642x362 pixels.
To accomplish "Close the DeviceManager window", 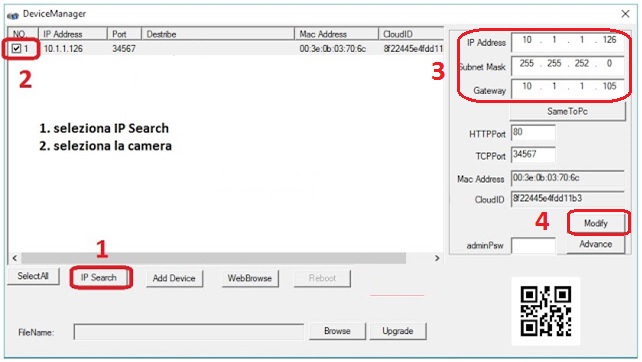I will click(625, 14).
